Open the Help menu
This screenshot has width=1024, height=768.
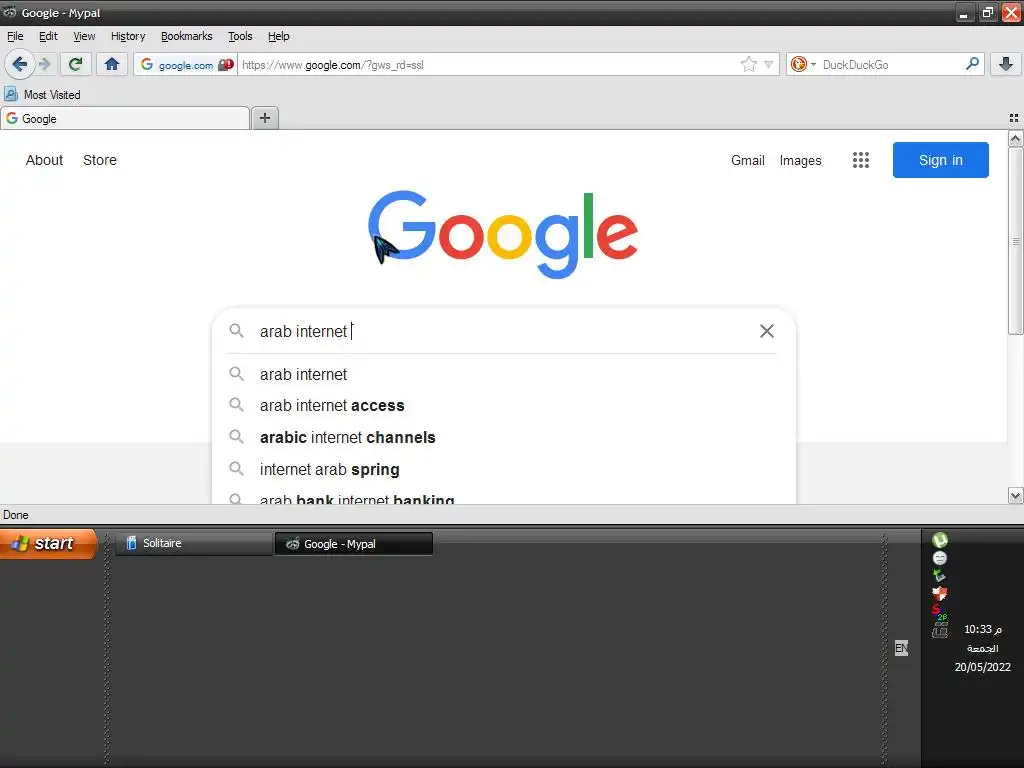278,36
